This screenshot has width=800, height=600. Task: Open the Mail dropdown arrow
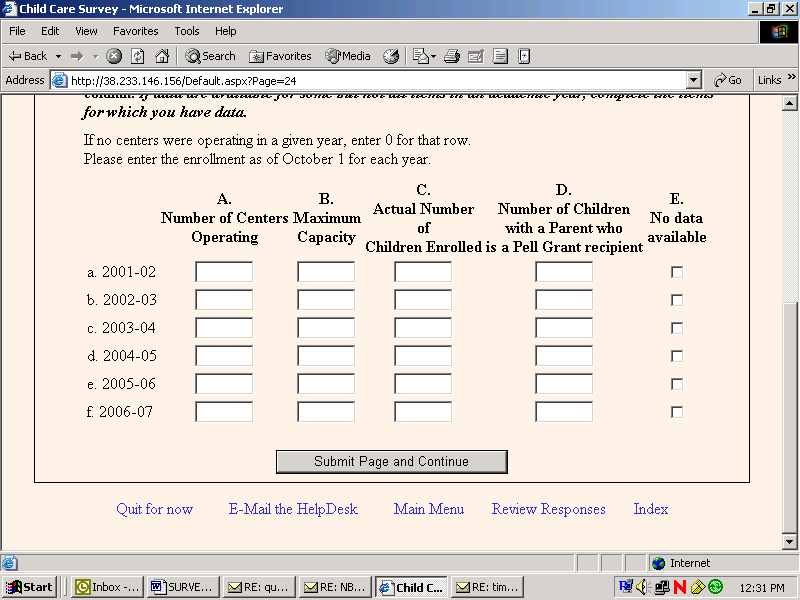coord(433,56)
